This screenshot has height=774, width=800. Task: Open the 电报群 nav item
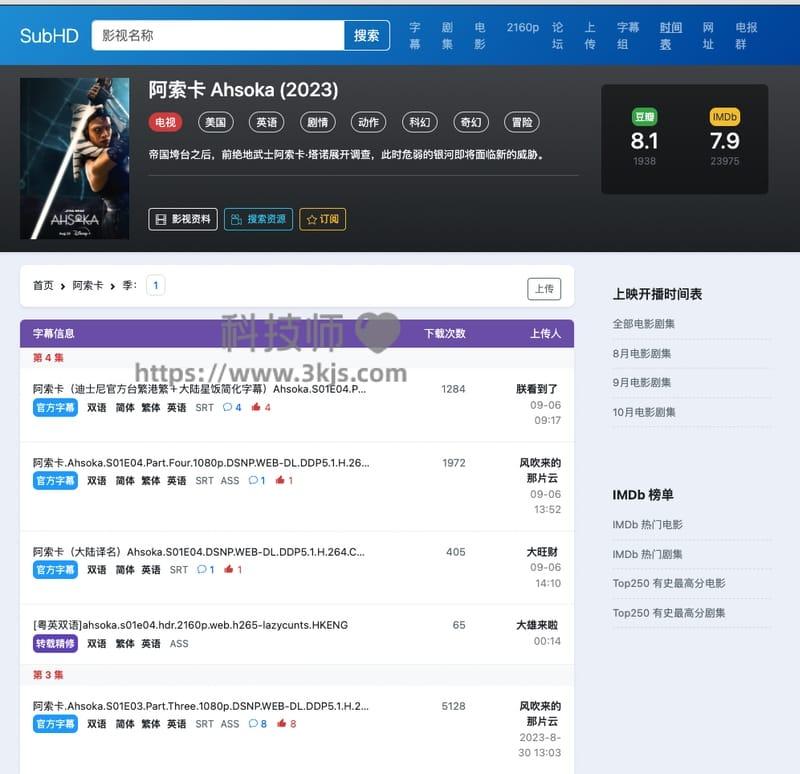pos(746,36)
